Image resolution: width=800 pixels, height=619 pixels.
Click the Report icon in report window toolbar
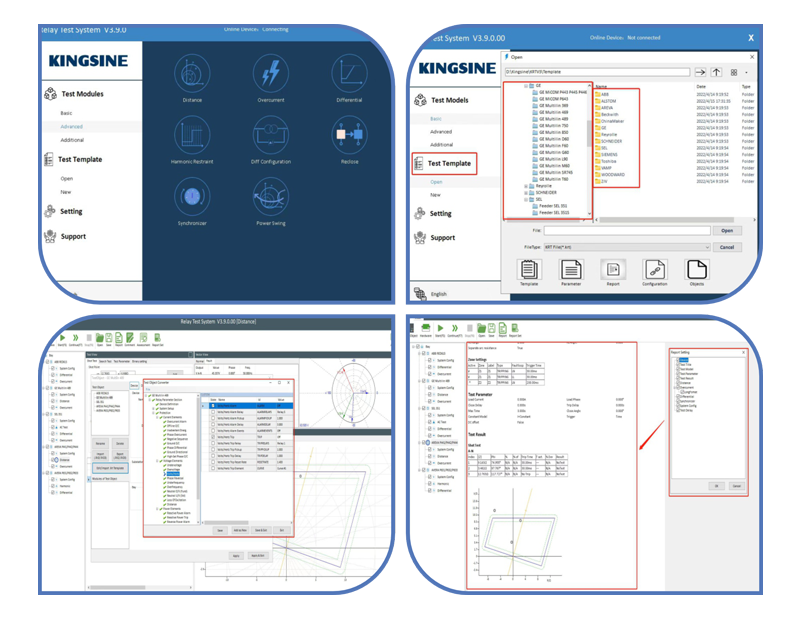pyautogui.click(x=503, y=328)
